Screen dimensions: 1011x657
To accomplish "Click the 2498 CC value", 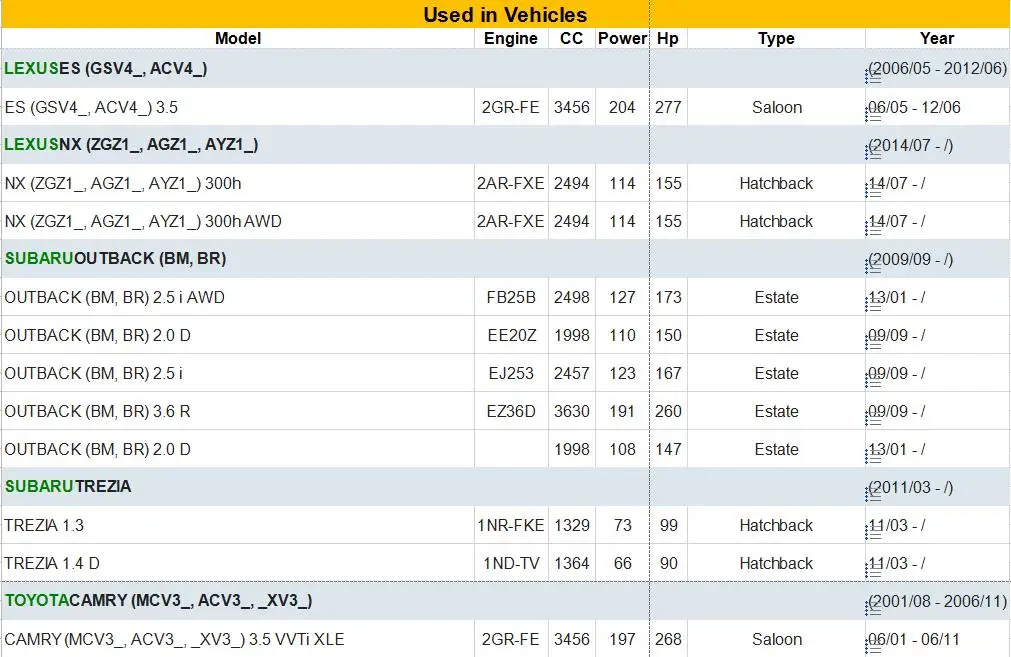I will tap(571, 297).
